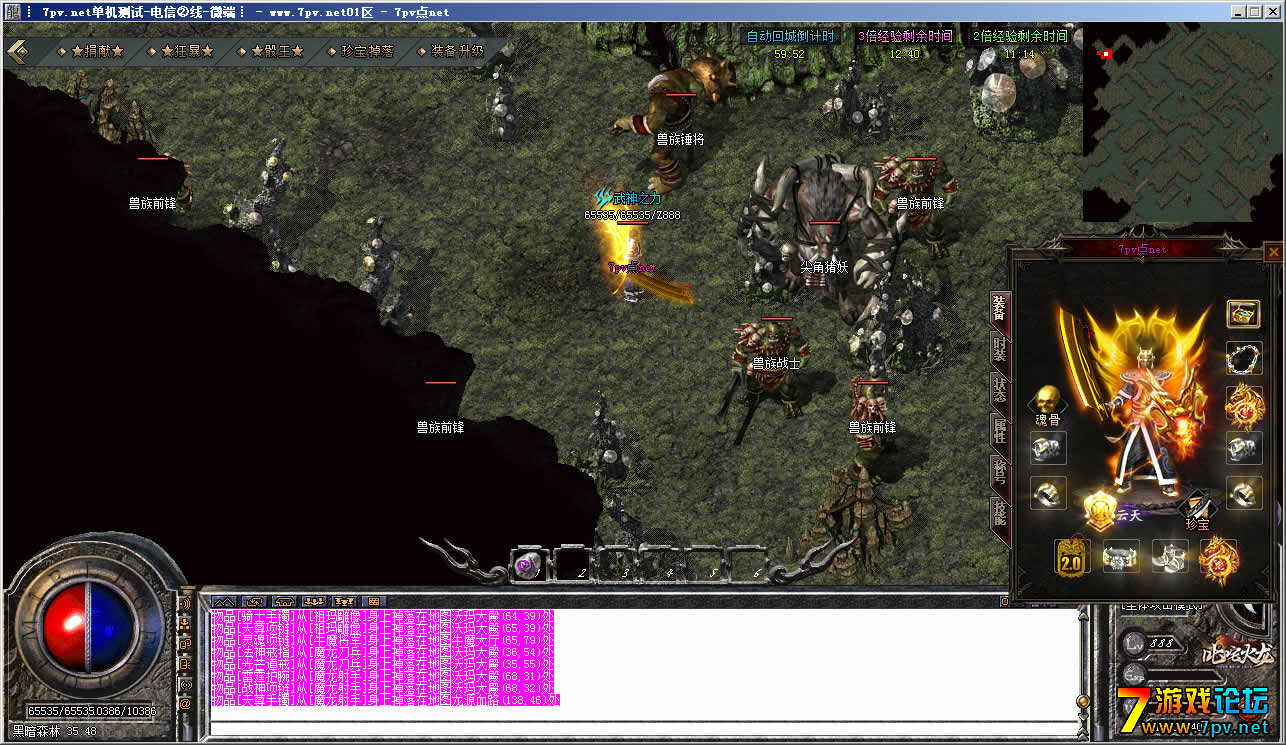Image resolution: width=1286 pixels, height=745 pixels.
Task: Toggle the broadcast chat channel button on sidebar
Action: 185,684
